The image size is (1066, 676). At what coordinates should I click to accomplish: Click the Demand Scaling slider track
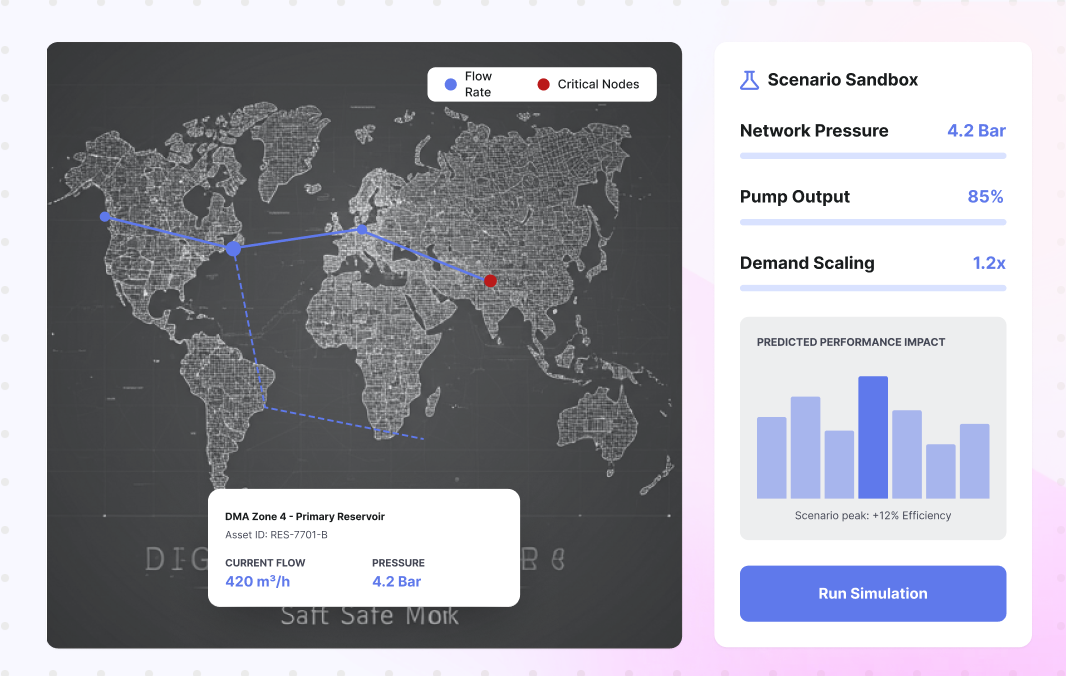coord(872,288)
